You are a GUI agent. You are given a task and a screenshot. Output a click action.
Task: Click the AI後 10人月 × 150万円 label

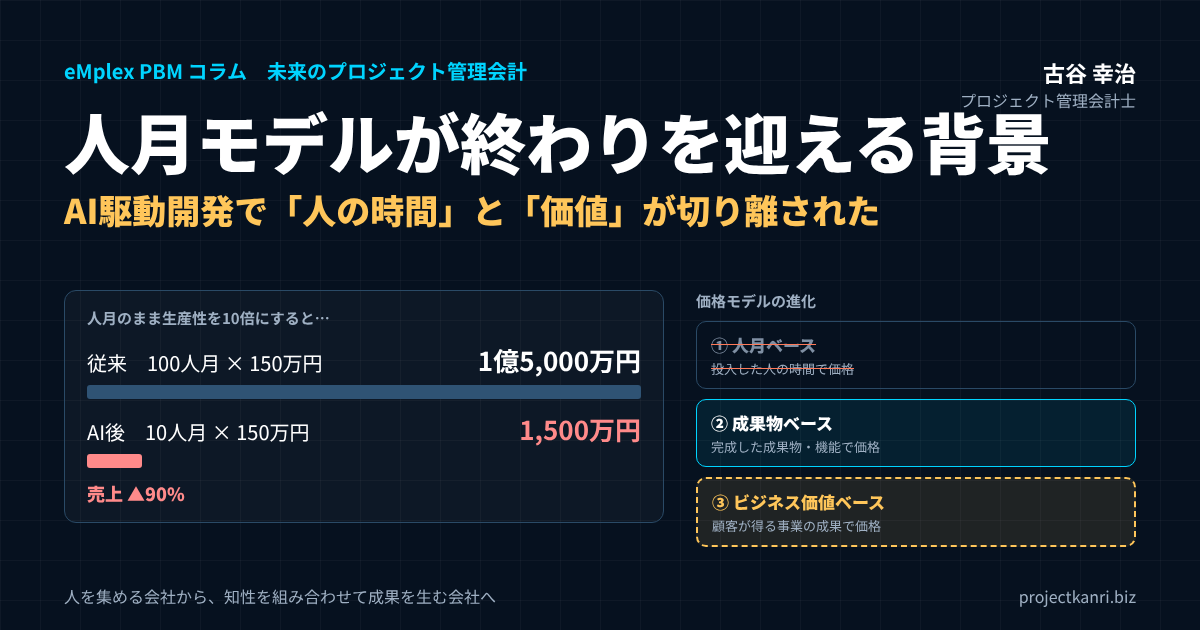click(198, 433)
